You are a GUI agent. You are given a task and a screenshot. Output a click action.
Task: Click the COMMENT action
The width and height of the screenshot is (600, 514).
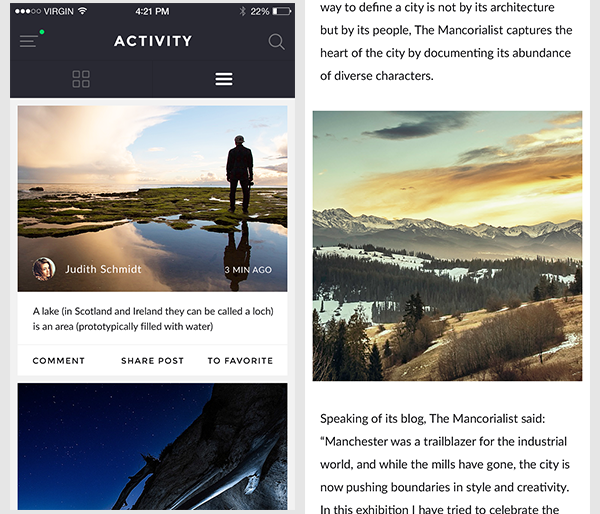pos(59,361)
